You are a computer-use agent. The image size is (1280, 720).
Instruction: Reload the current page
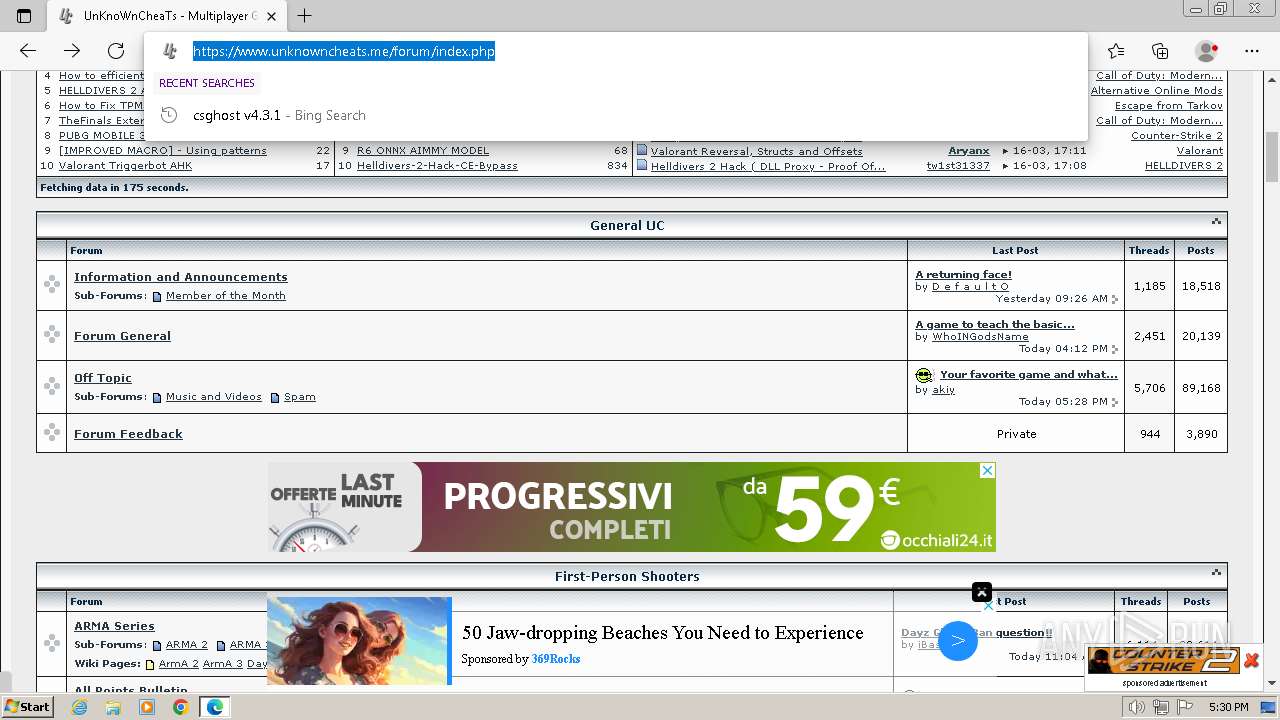[116, 51]
